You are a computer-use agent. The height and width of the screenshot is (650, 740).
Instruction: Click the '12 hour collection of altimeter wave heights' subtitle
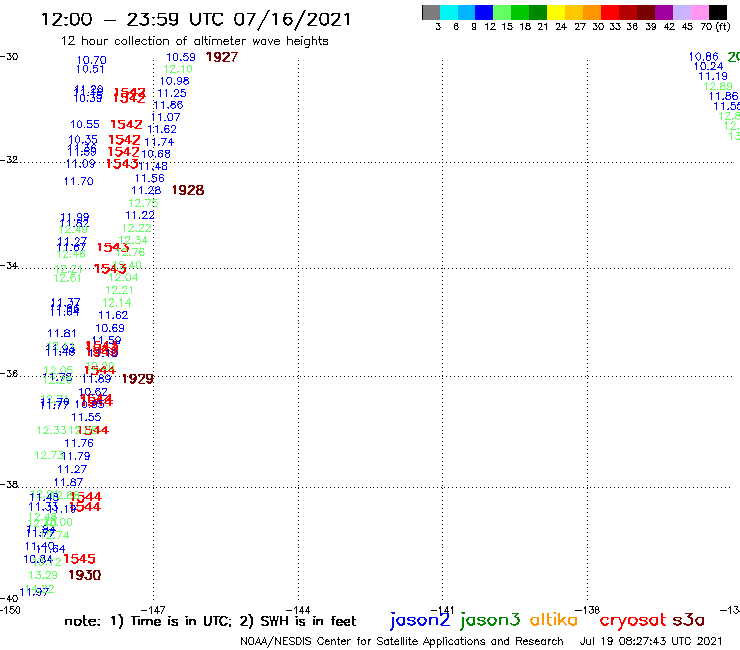point(194,41)
